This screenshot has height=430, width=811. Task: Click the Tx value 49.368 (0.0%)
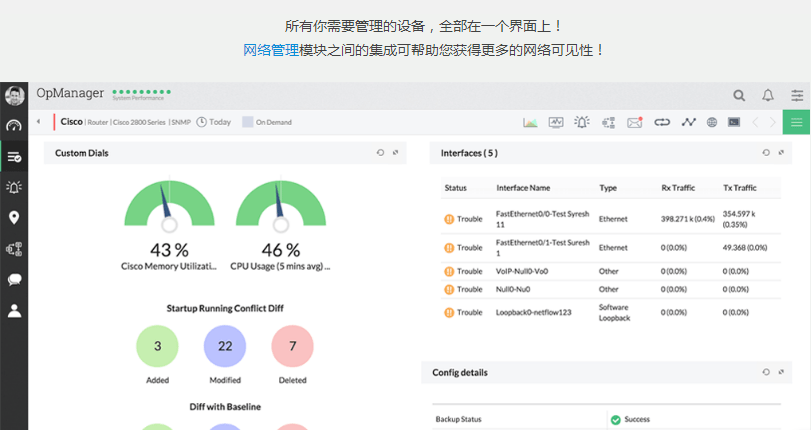coord(745,248)
